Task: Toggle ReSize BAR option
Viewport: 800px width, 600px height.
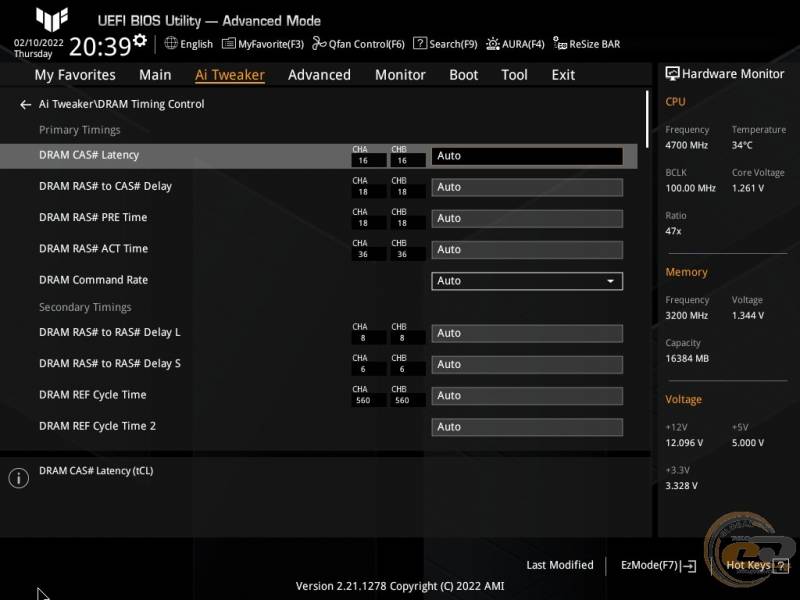Action: [587, 44]
